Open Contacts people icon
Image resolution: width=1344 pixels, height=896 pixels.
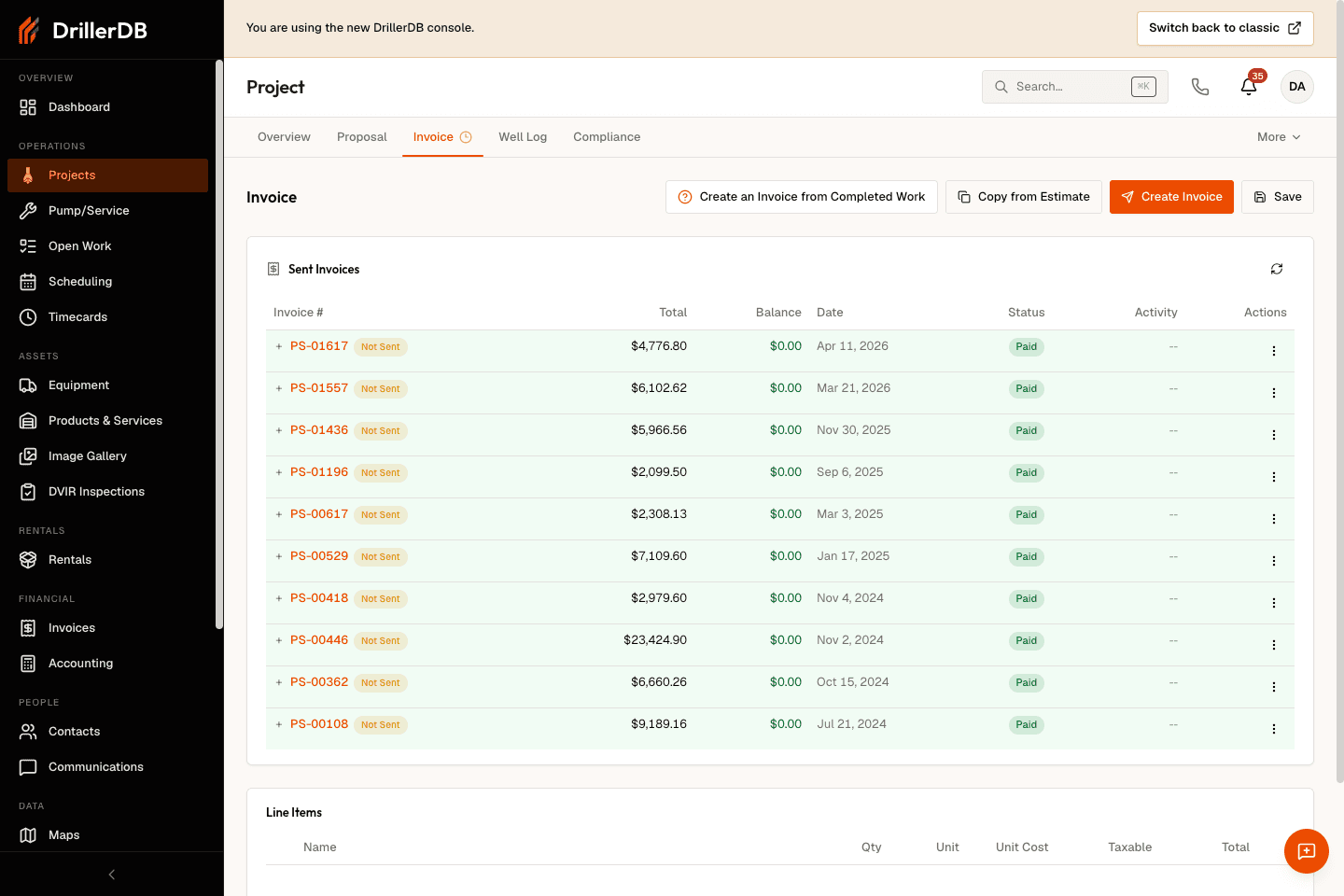(x=28, y=732)
